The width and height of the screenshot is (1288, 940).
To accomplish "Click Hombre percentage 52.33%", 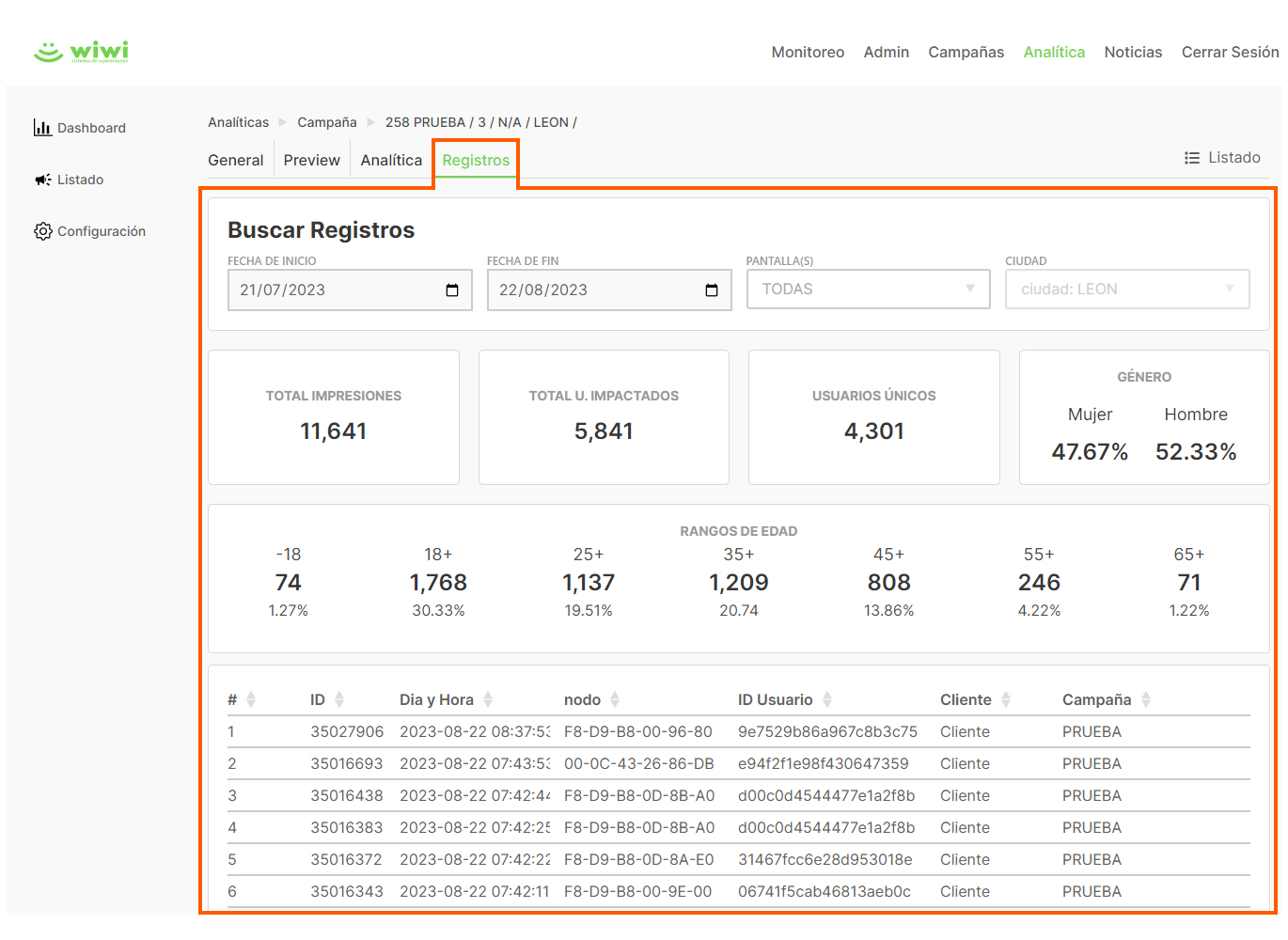I will point(1196,452).
